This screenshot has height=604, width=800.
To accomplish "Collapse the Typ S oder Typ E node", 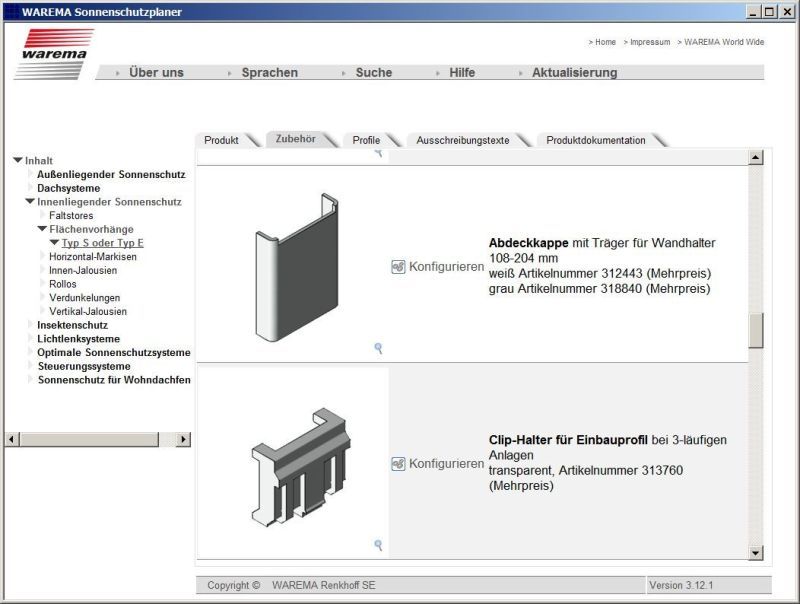I will pos(55,243).
